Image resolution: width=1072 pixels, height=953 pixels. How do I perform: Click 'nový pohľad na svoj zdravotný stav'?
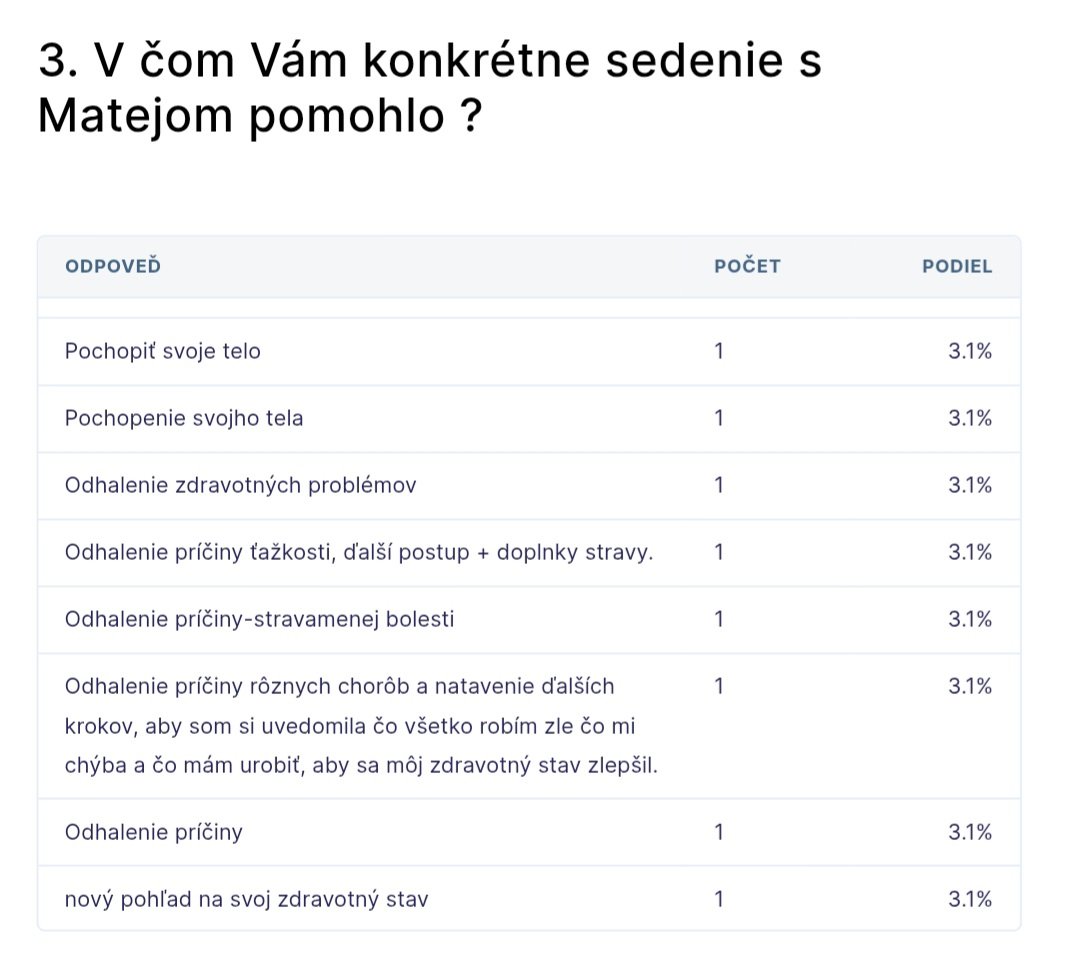coord(246,899)
